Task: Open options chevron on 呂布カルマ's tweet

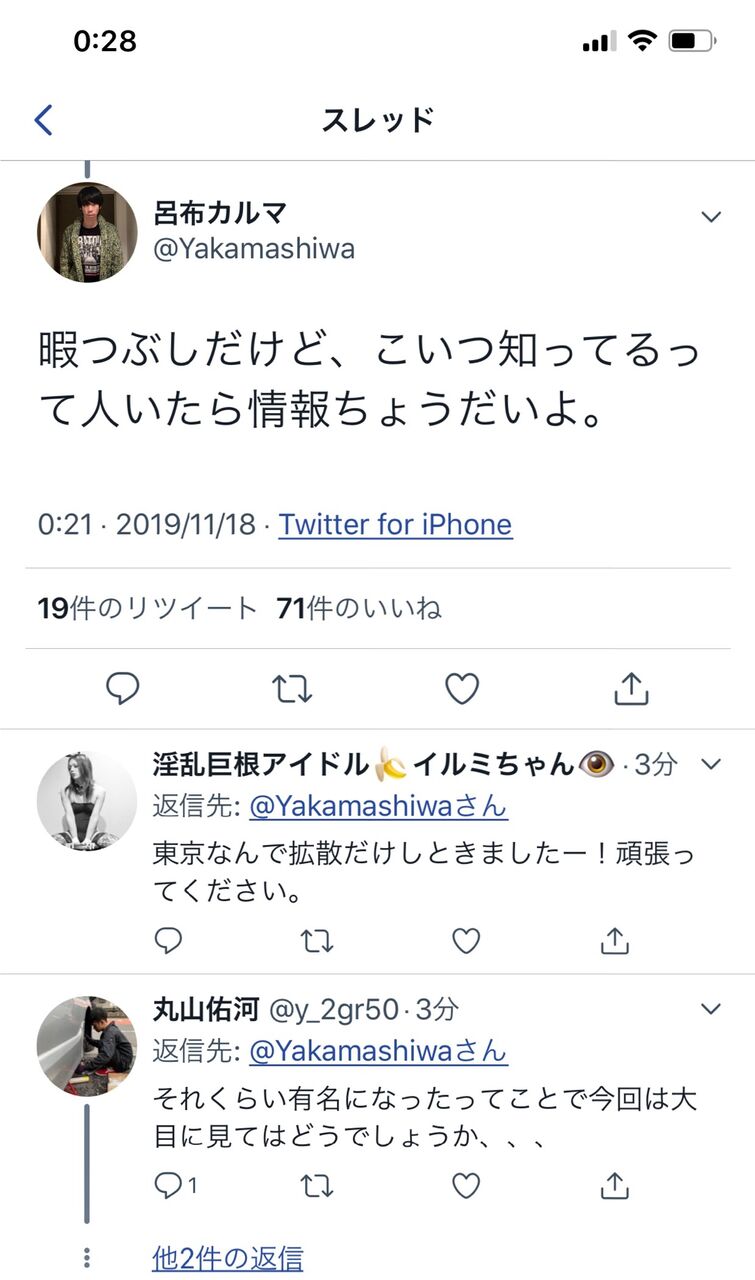Action: 711,217
